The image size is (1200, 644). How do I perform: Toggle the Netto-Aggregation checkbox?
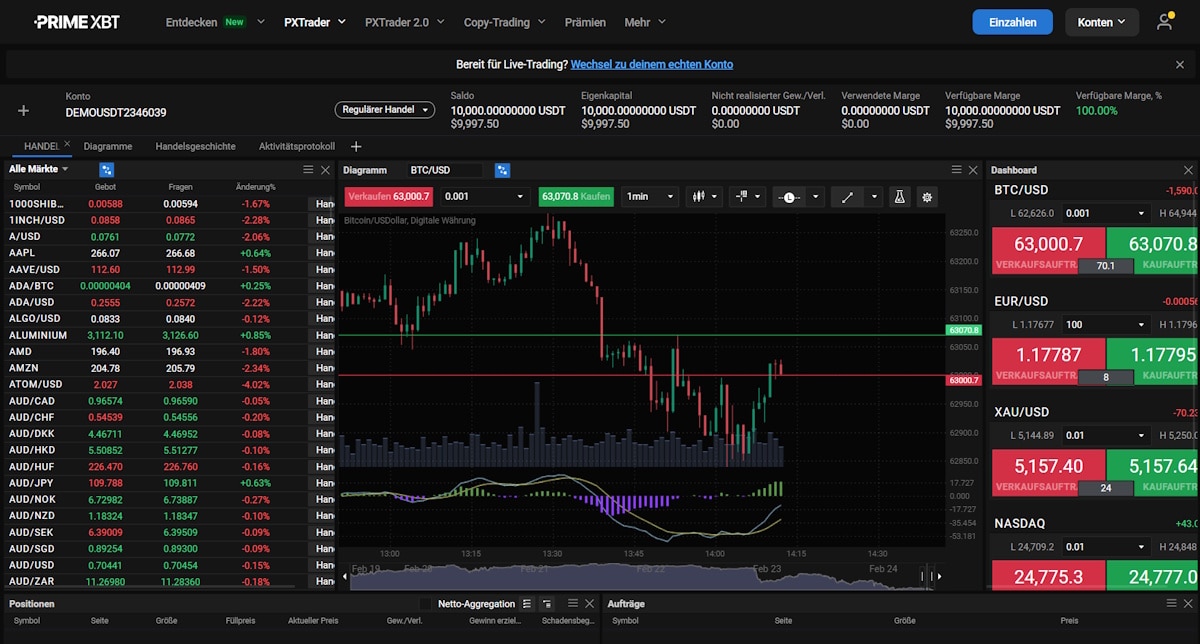[426, 604]
